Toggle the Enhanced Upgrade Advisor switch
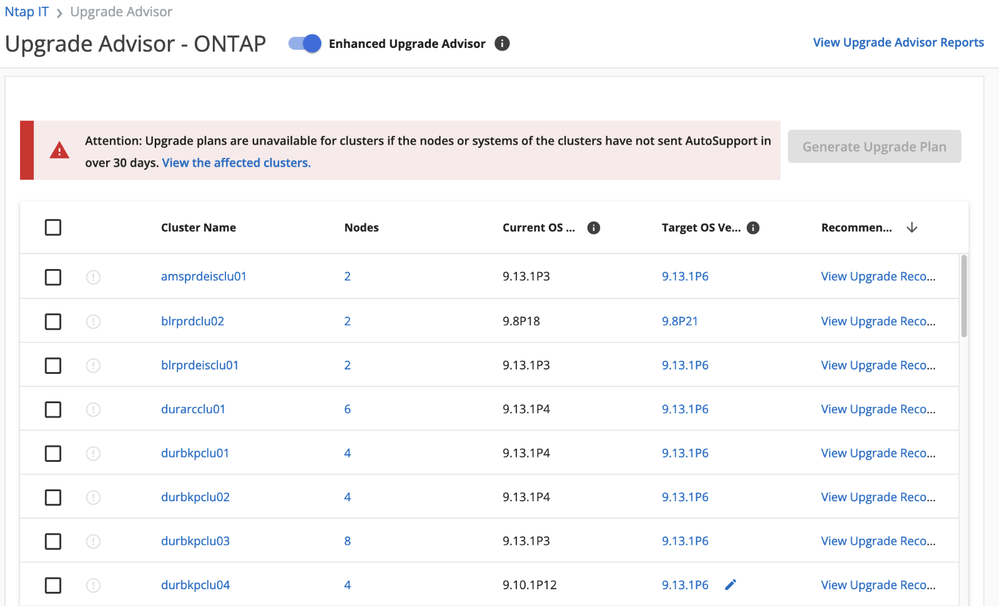999x606 pixels. pos(305,43)
